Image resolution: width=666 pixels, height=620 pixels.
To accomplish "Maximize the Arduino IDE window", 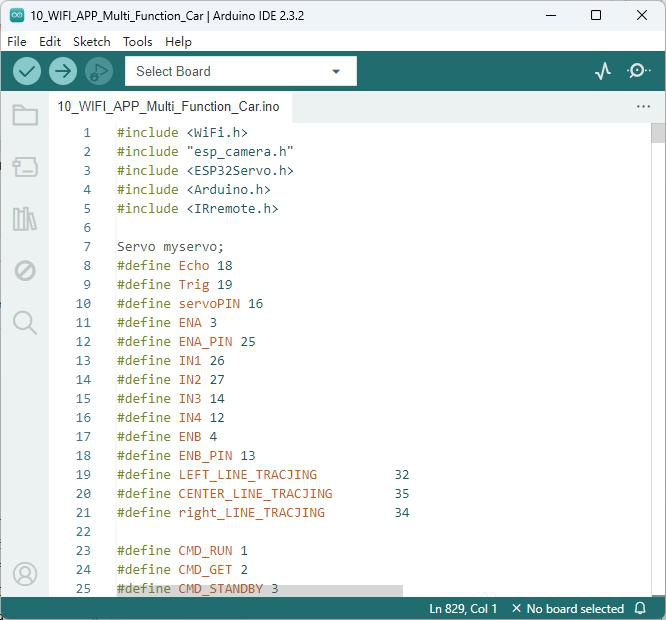I will pyautogui.click(x=596, y=15).
